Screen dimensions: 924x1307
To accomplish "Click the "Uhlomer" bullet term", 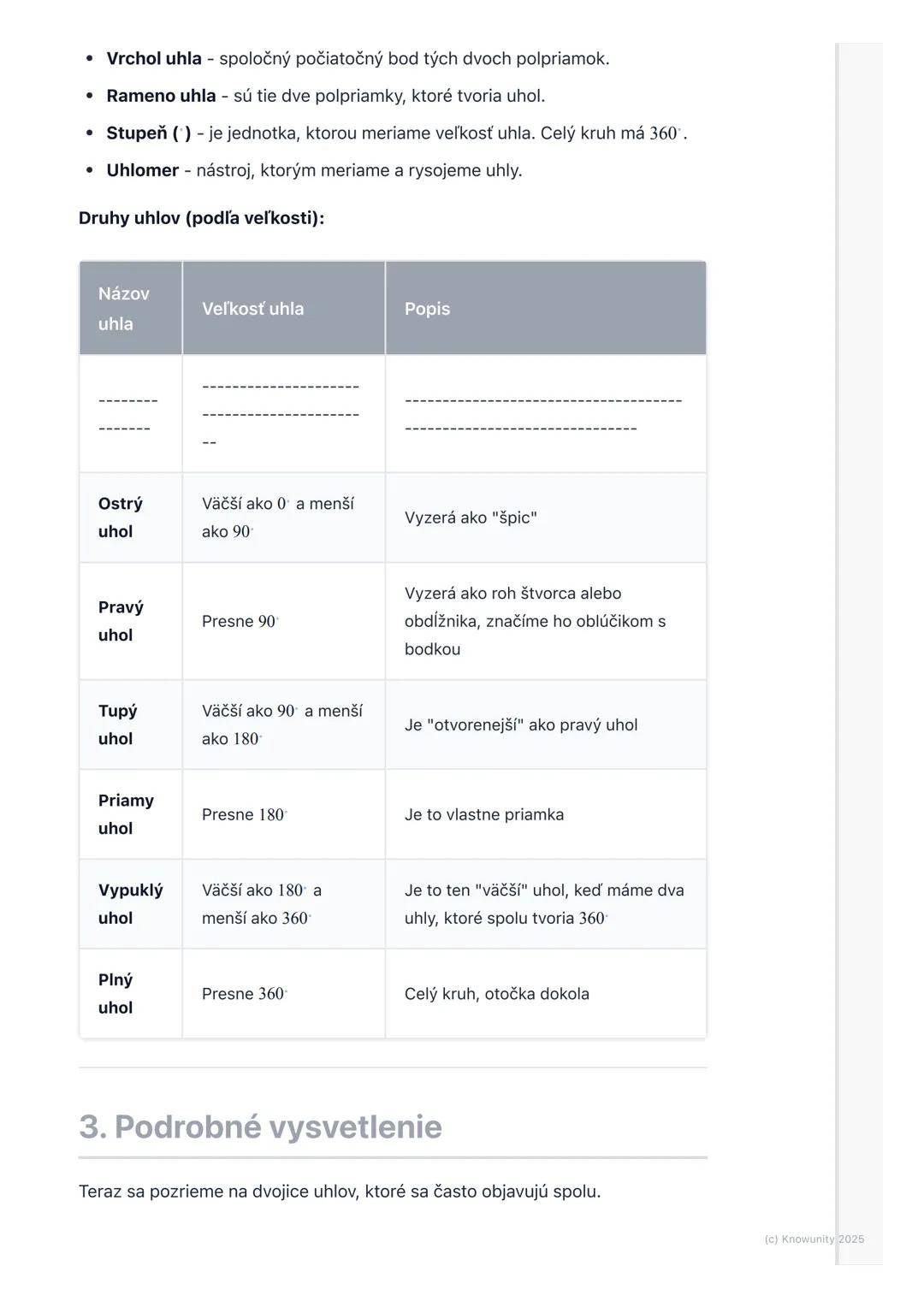I will coord(142,170).
